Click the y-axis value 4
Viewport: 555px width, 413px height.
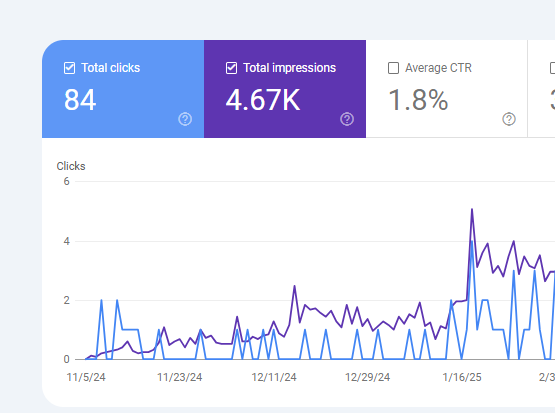coord(67,241)
